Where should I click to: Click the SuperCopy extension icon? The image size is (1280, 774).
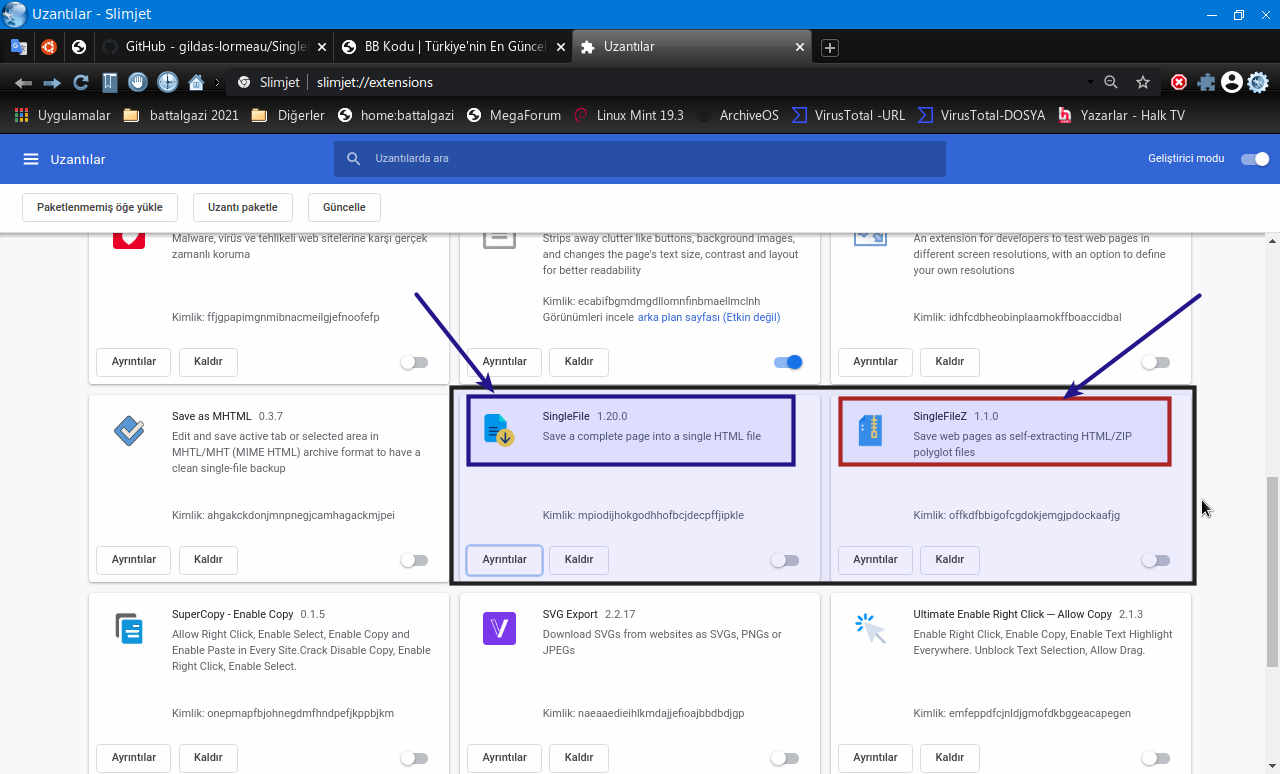(x=129, y=628)
